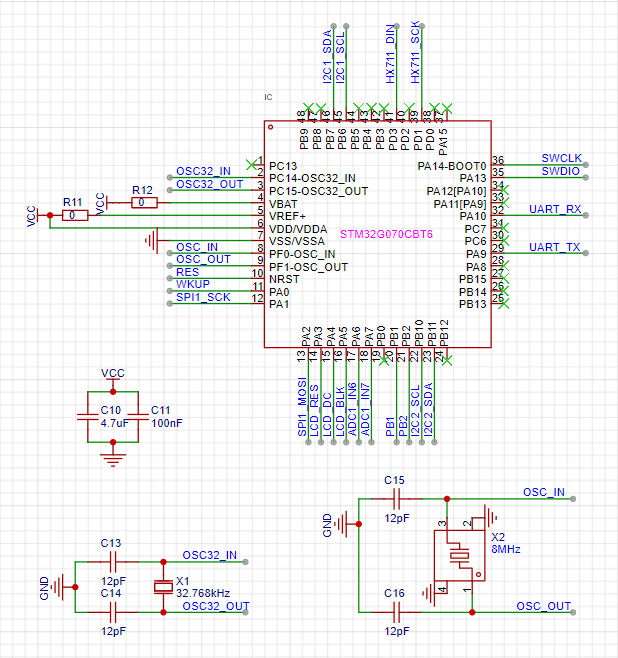
Task: Click the wire endpoint right of the SWCLK label
Action: (x=586, y=164)
